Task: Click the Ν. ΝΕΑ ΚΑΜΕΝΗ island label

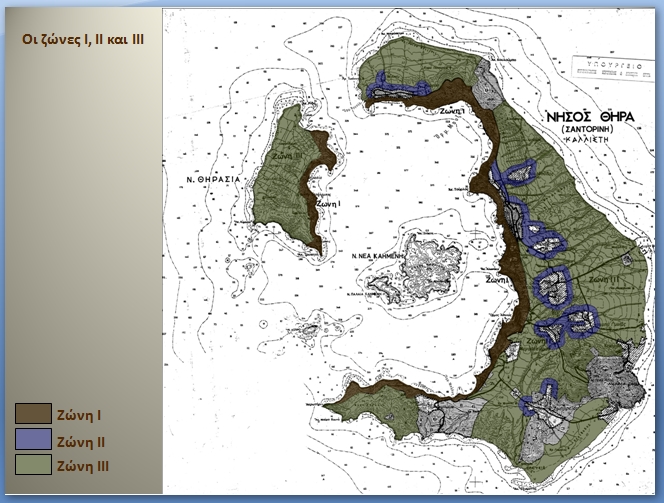Action: pyautogui.click(x=378, y=256)
